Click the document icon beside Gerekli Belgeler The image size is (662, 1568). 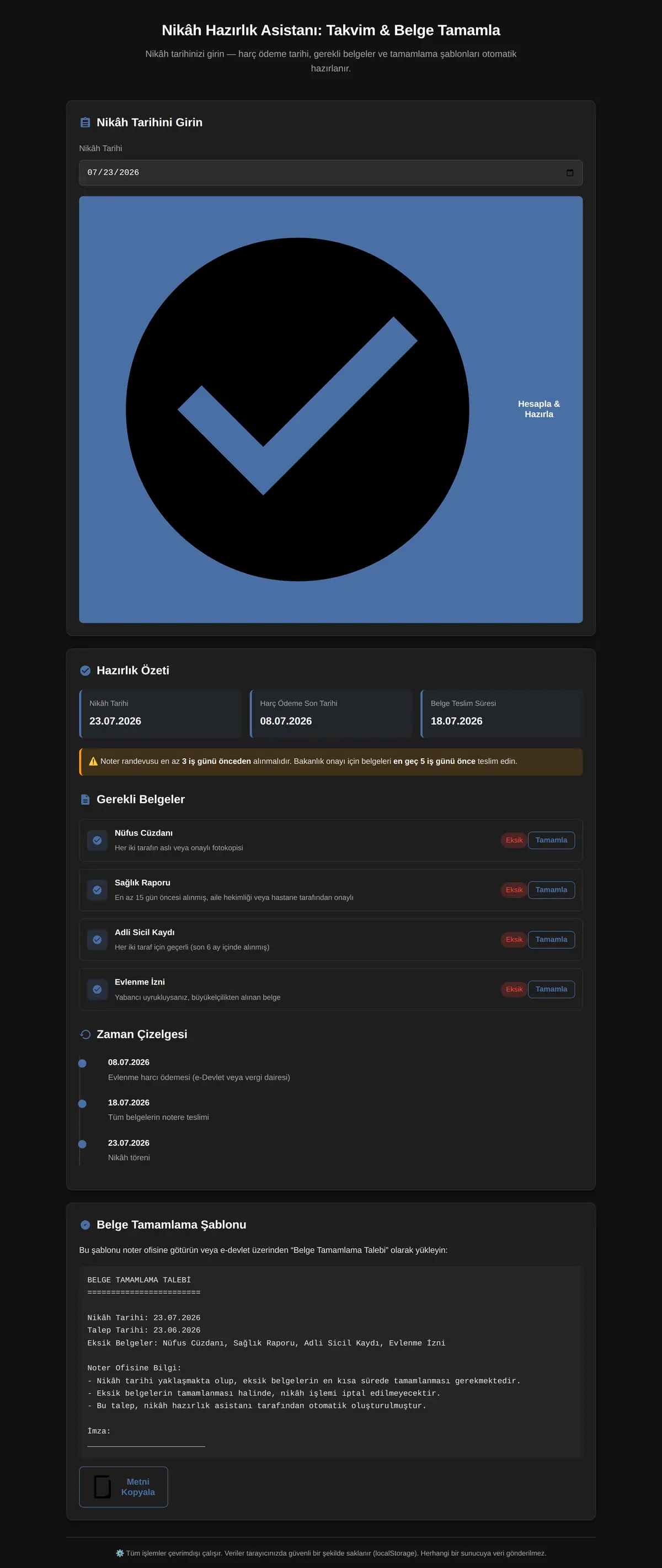pos(85,799)
